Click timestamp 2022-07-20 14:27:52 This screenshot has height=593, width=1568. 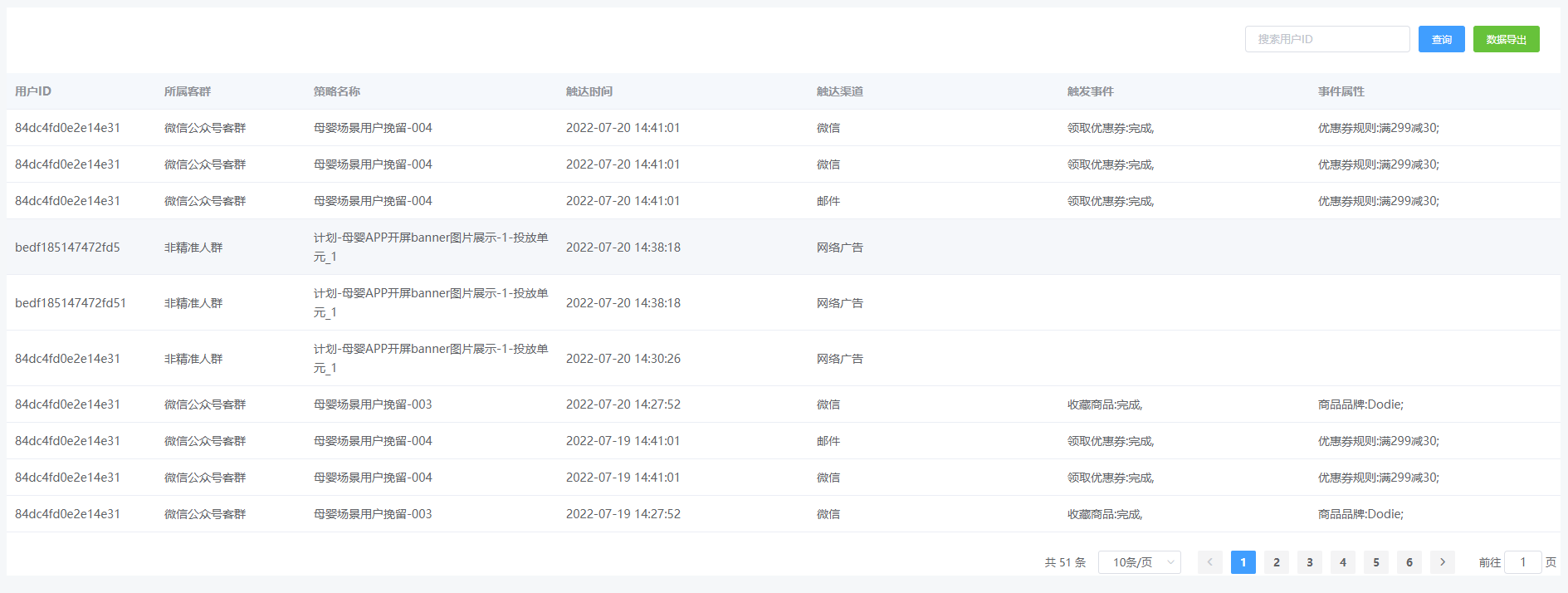click(x=623, y=404)
